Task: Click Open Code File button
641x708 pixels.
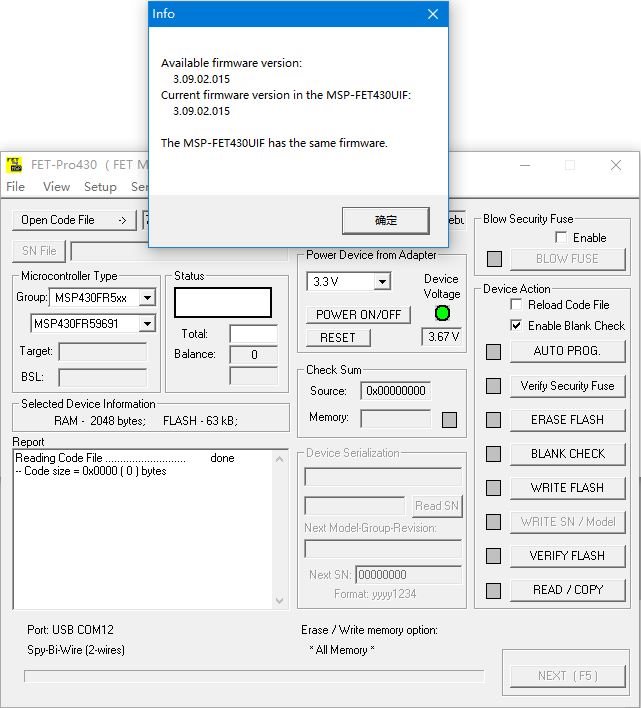Action: (74, 220)
